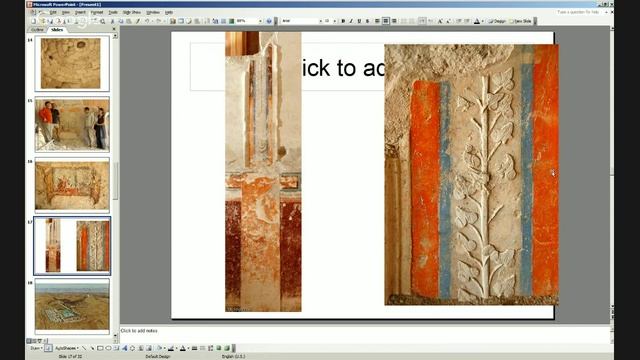Click the Print Preview magnifier icon

103,21
